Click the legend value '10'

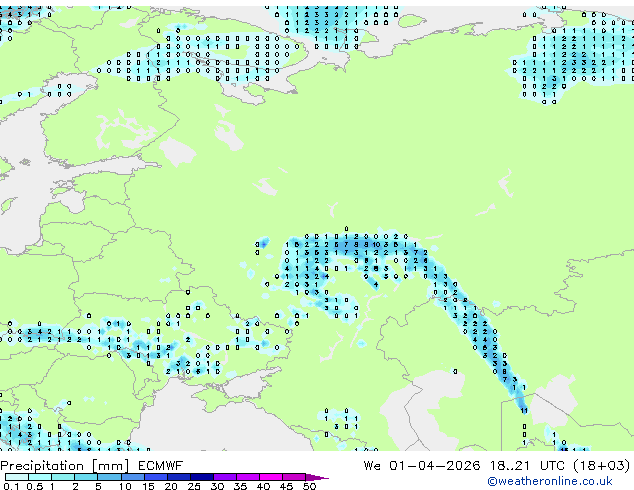125,486
